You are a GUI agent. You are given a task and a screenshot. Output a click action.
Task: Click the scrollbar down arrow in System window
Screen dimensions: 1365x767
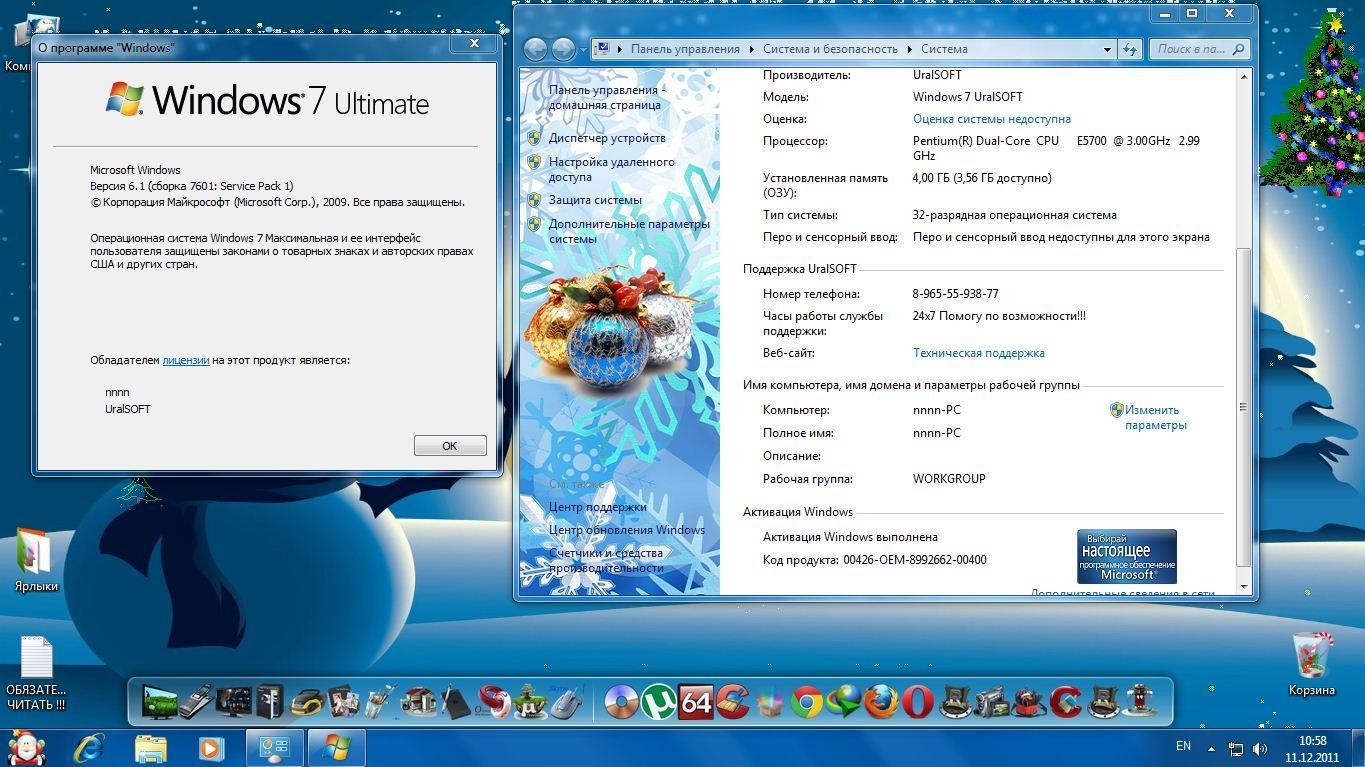(1243, 587)
